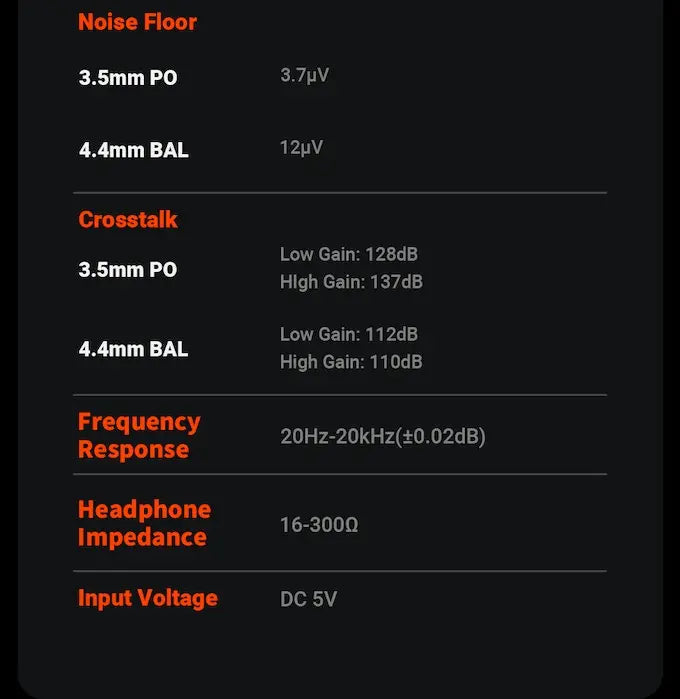Click the High Gain: 110dB value
Image resolution: width=680 pixels, height=699 pixels.
tap(351, 361)
